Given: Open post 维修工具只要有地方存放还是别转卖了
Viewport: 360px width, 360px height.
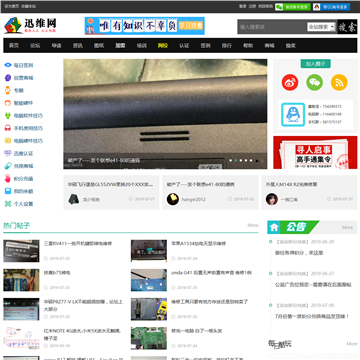Looking at the screenshot, I should [209, 302].
